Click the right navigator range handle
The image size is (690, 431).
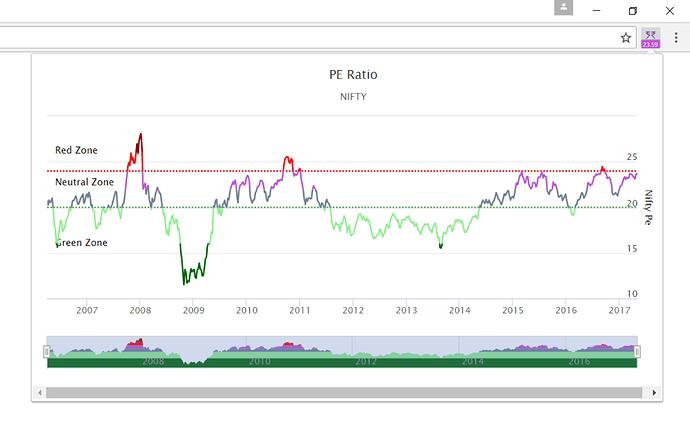[x=637, y=352]
